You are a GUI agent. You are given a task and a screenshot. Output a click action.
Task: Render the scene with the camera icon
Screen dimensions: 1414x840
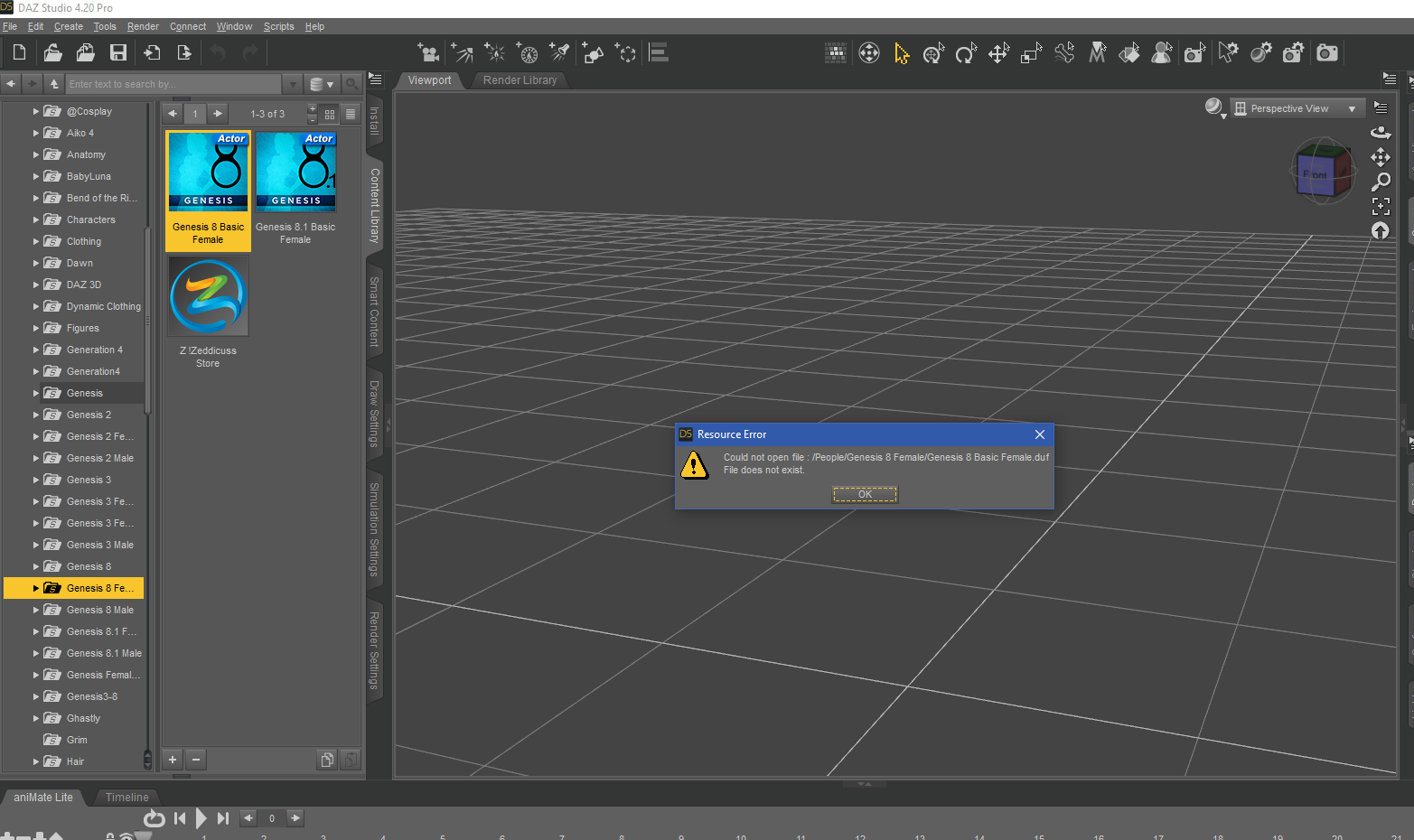click(1327, 53)
